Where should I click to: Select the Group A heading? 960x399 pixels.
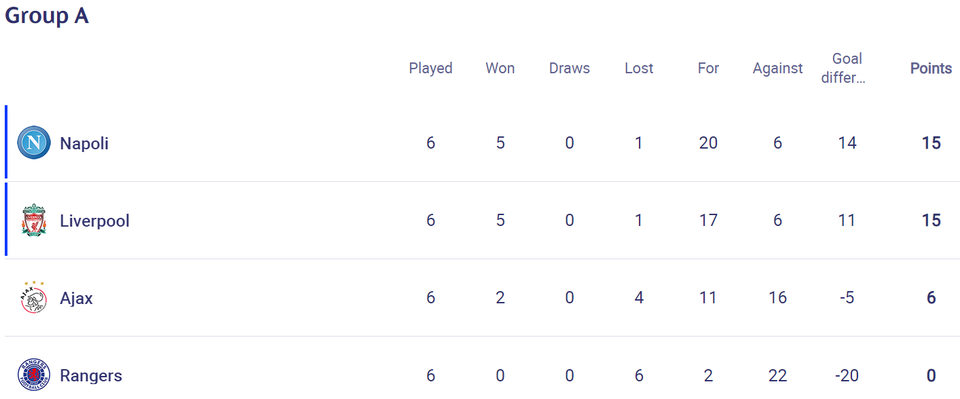tap(47, 16)
